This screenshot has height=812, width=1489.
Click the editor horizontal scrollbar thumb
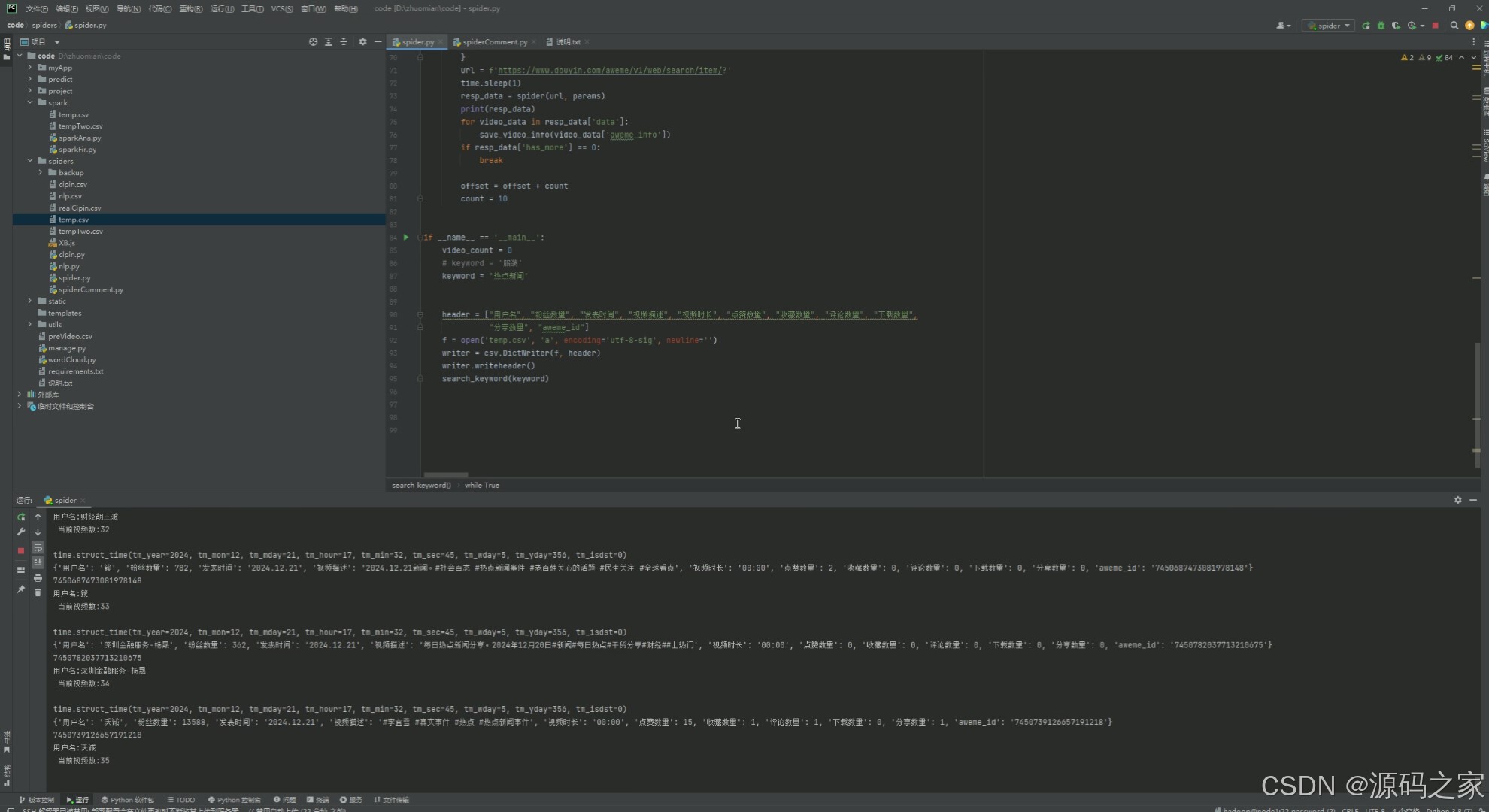point(445,475)
